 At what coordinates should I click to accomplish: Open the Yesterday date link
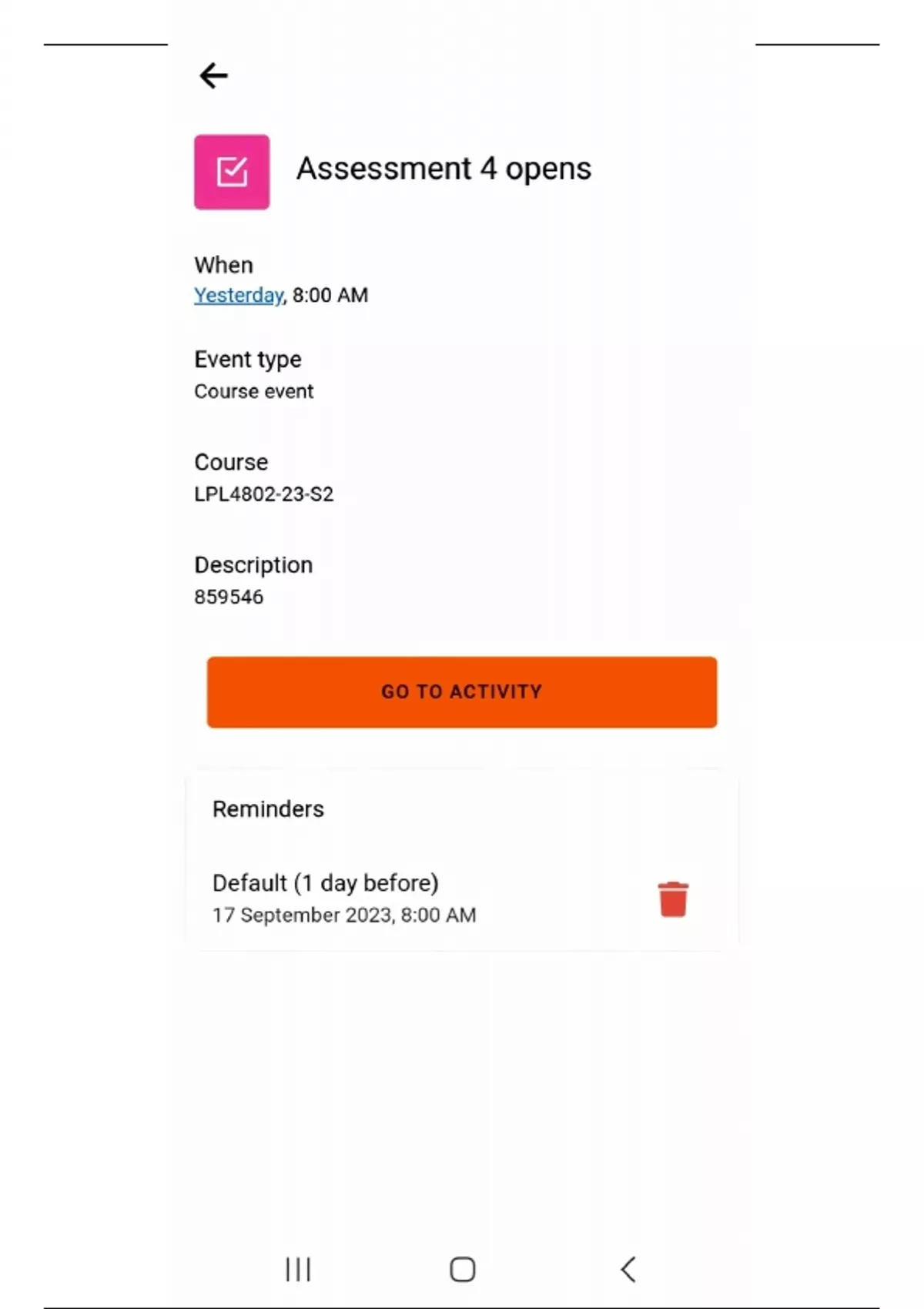click(238, 295)
